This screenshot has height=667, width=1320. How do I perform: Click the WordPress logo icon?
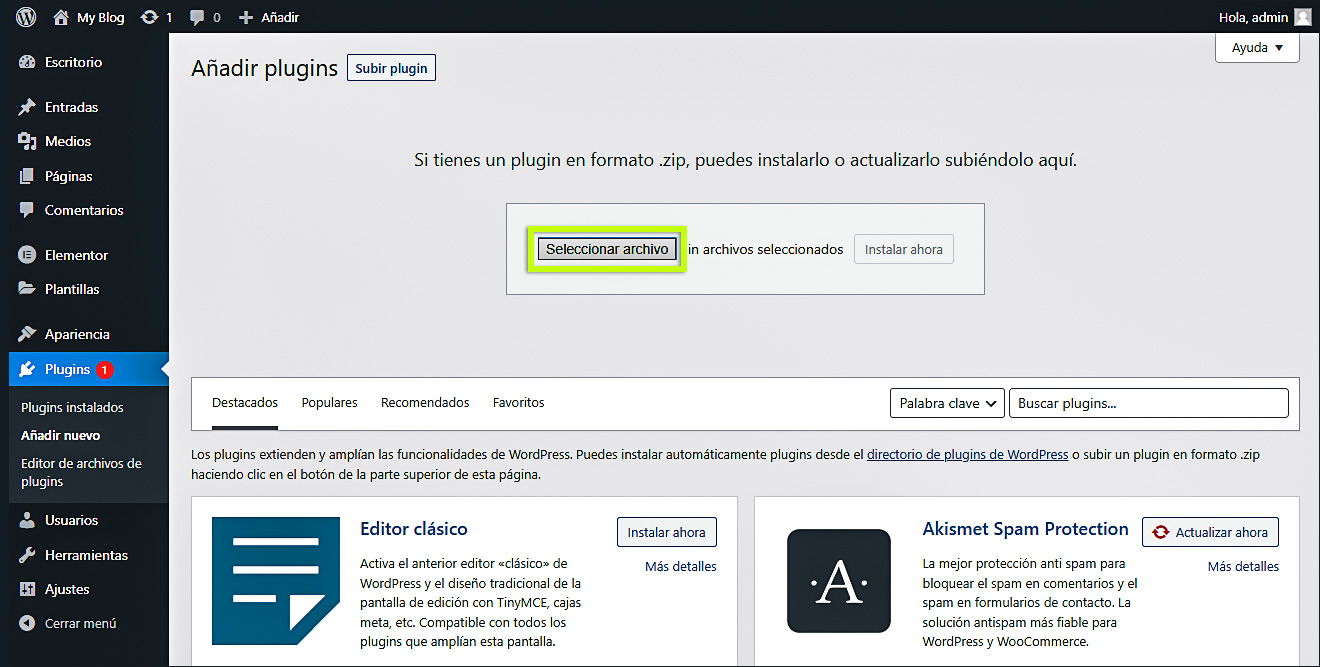pyautogui.click(x=26, y=17)
